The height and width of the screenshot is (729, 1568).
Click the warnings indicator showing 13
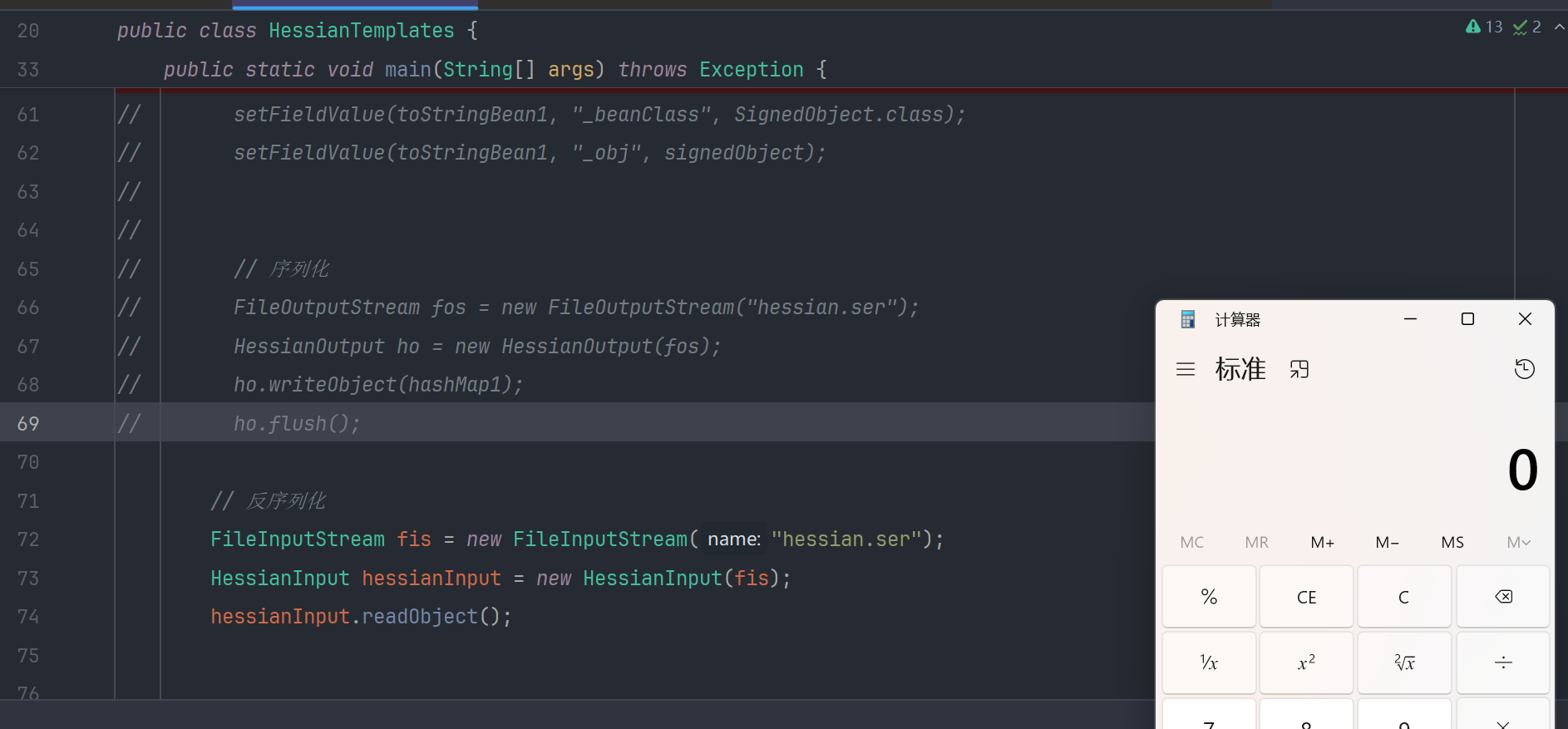coord(1484,27)
